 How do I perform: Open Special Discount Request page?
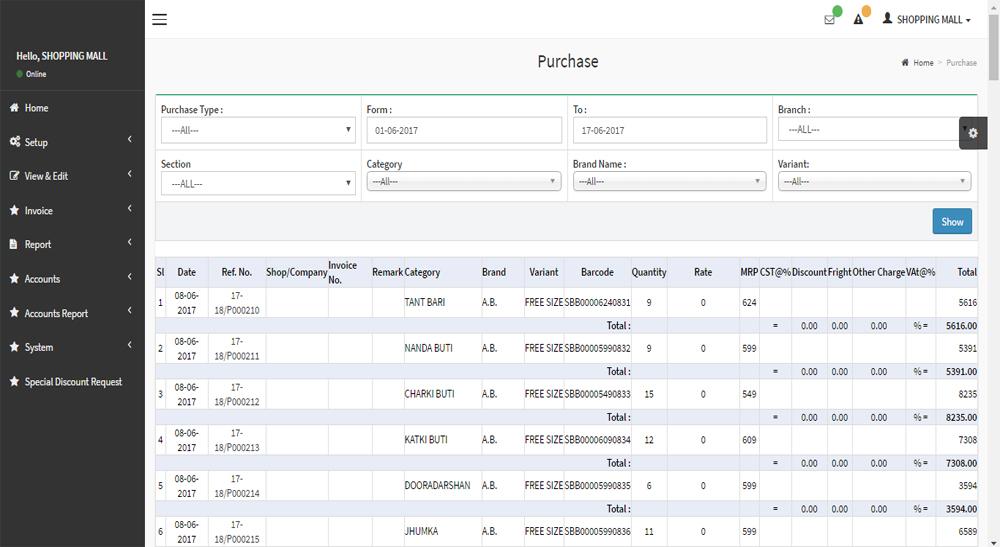73,382
